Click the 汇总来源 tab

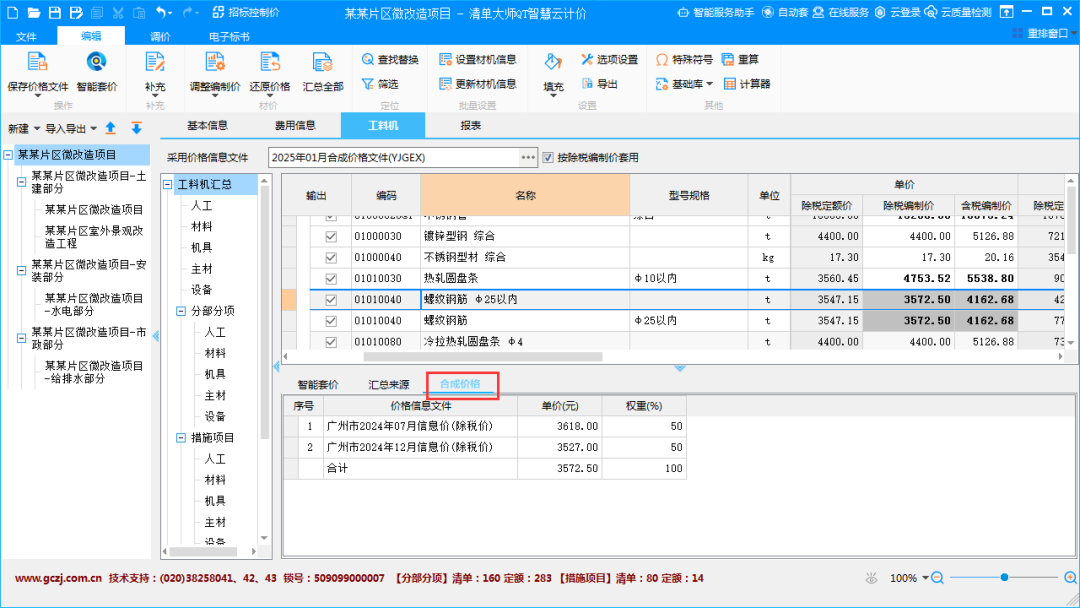point(388,385)
